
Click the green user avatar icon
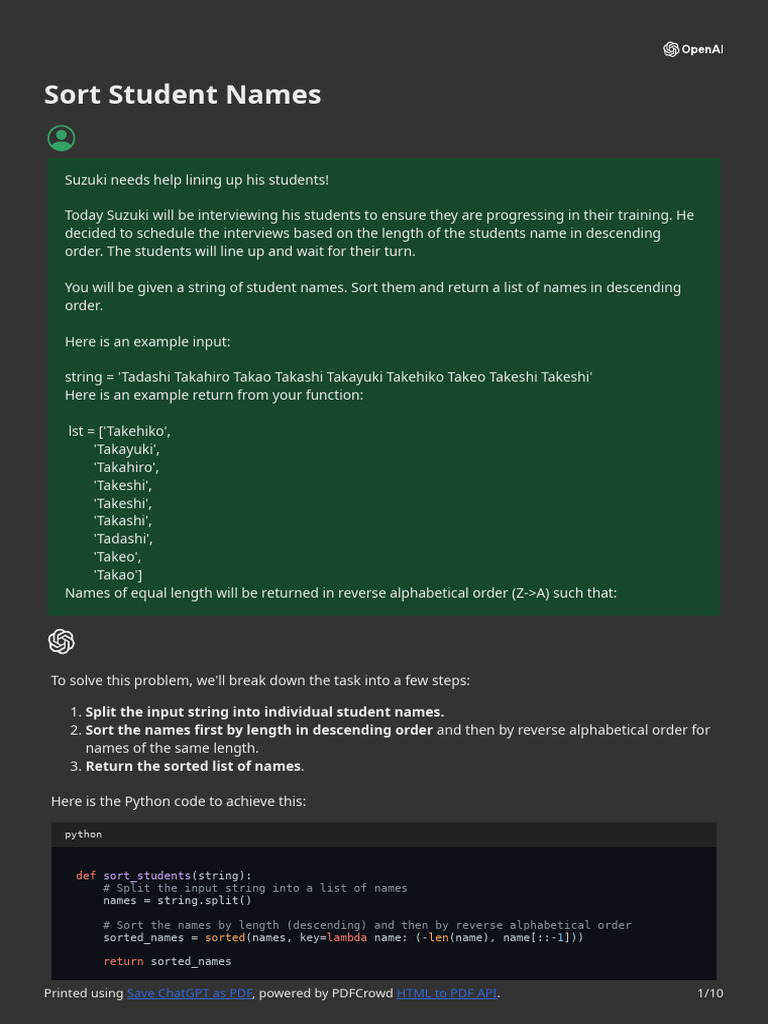click(x=61, y=139)
